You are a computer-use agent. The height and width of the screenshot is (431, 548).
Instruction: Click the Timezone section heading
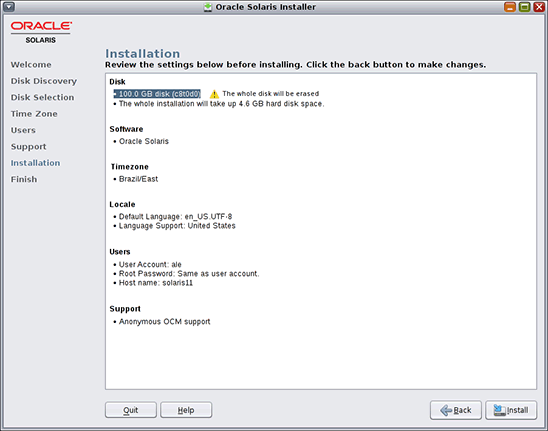point(130,167)
